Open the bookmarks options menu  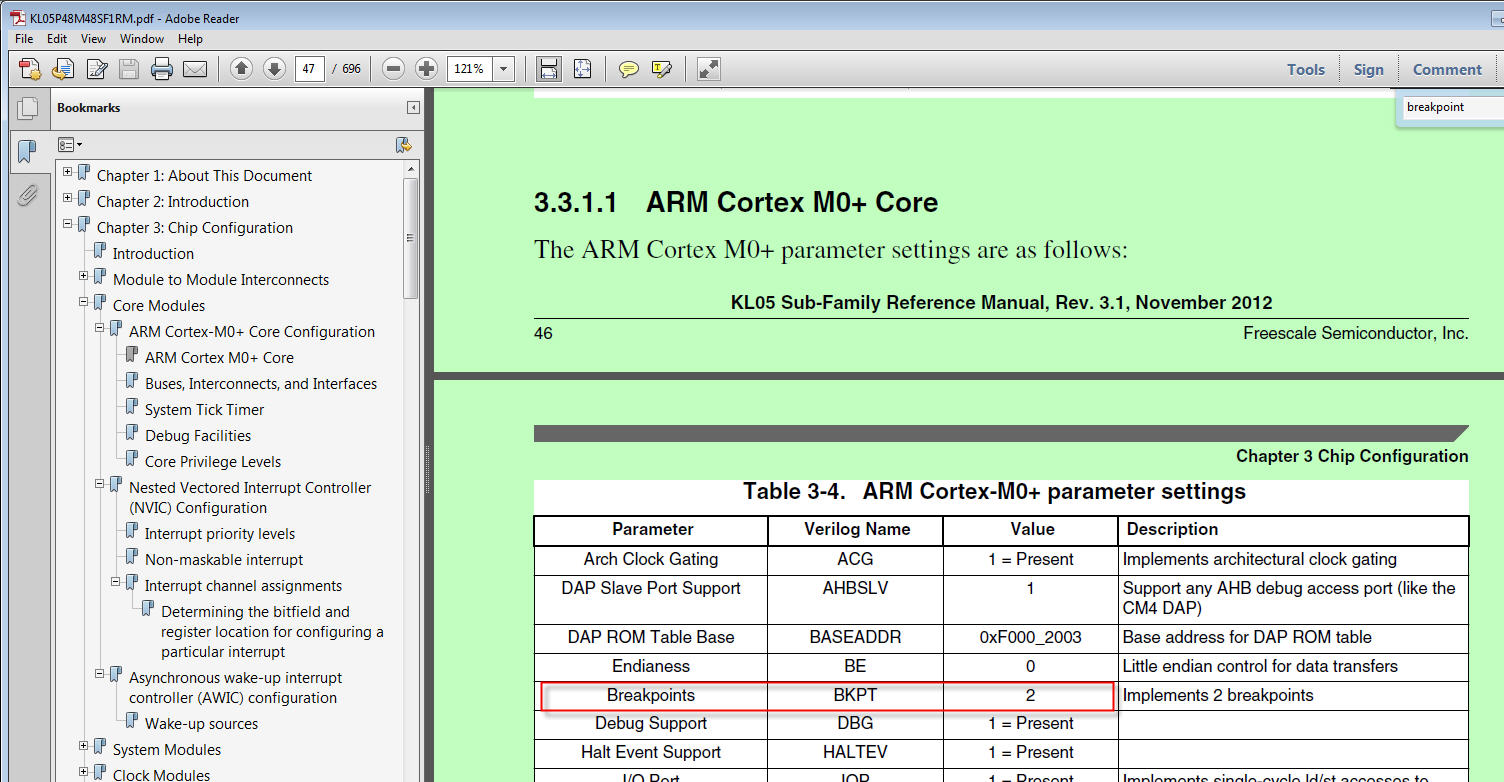(x=70, y=145)
